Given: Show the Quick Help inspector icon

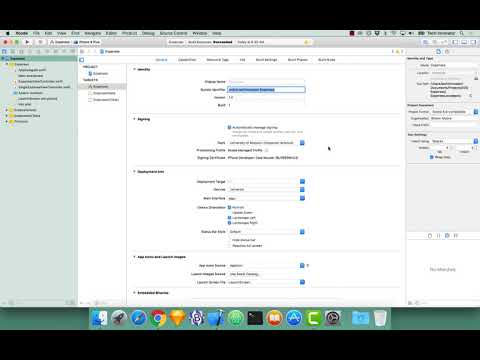Looking at the screenshot, I should [x=447, y=51].
